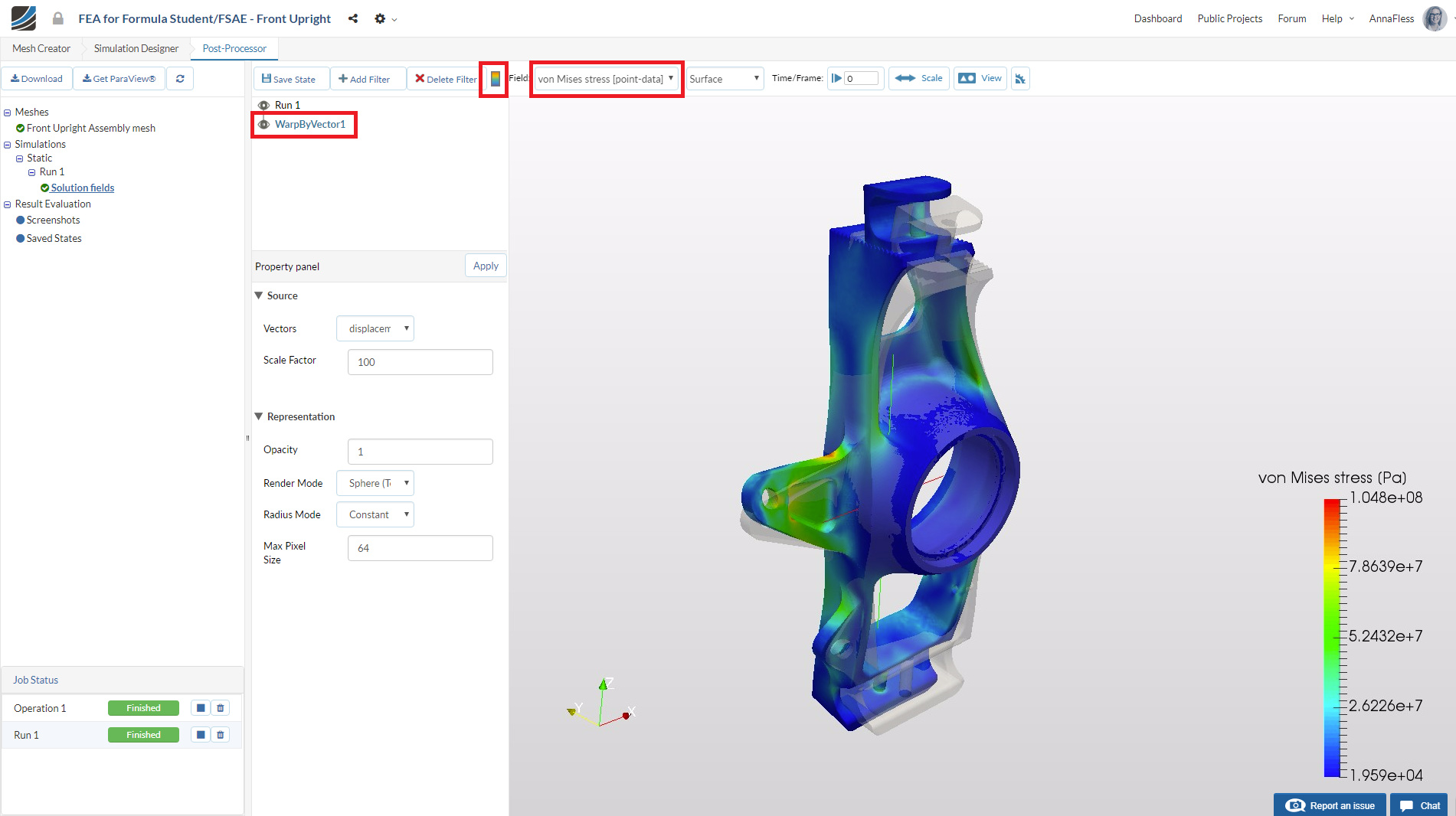
Task: Click the refresh icon beside Get ParaView
Action: tap(180, 79)
